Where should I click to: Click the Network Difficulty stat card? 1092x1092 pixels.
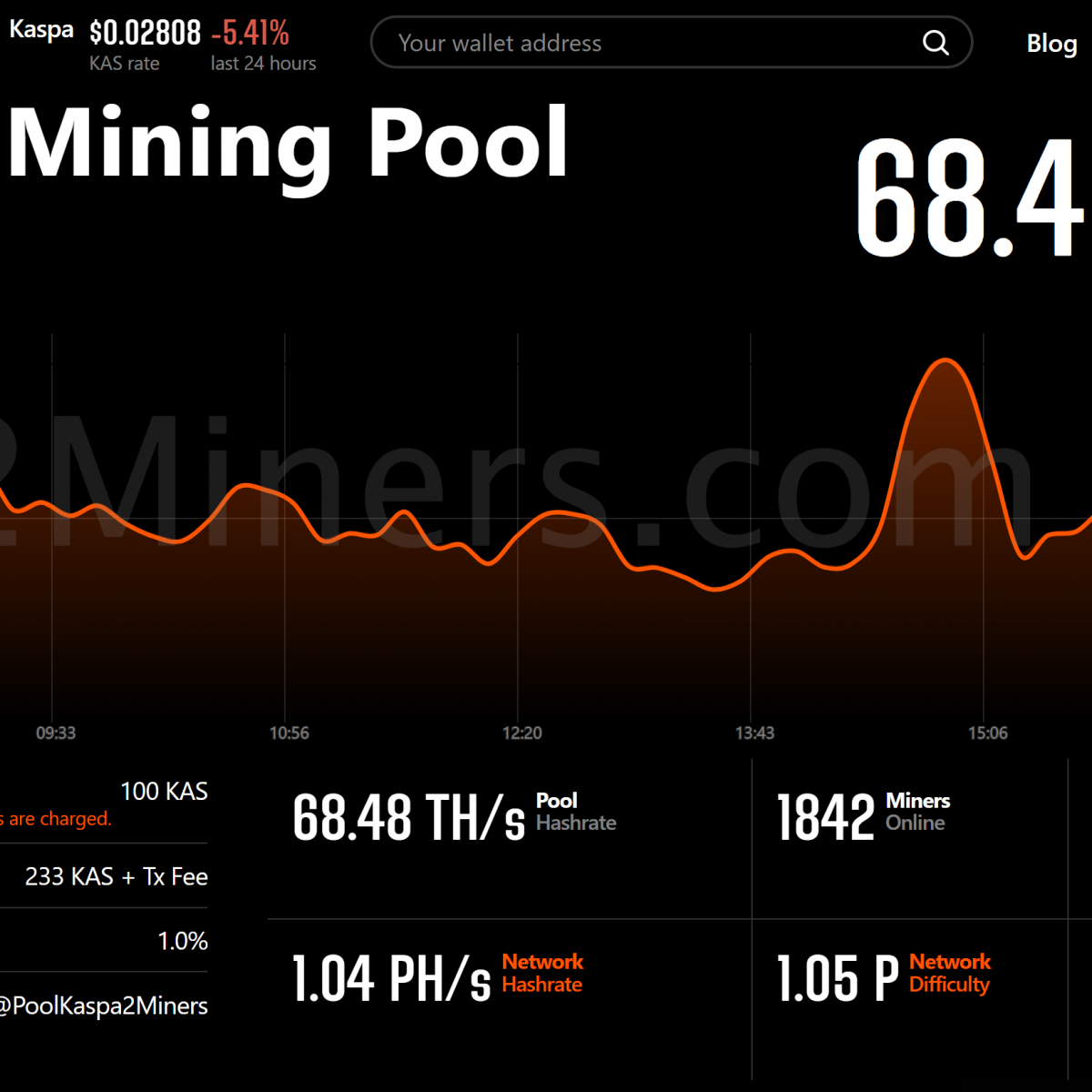point(881,976)
